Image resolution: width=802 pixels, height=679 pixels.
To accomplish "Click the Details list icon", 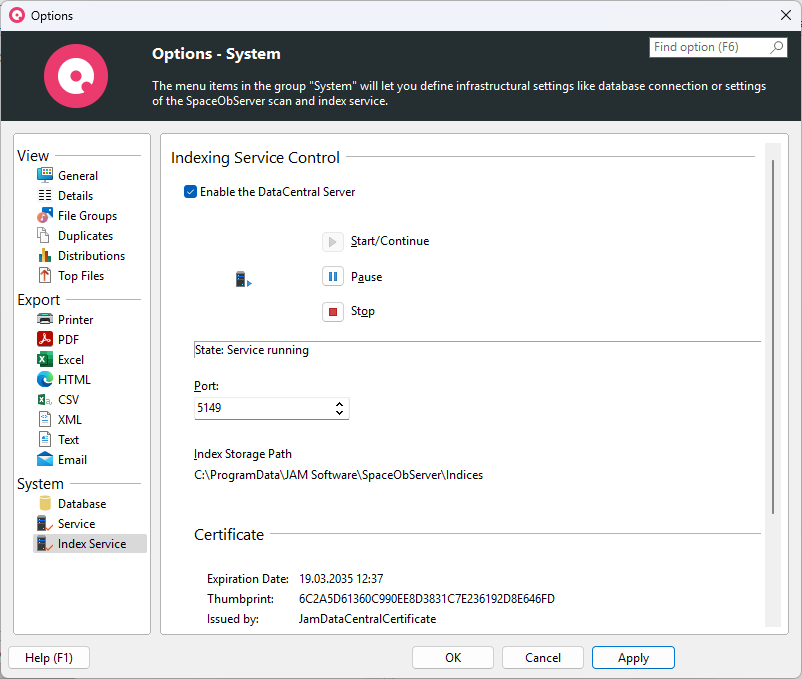I will (45, 195).
